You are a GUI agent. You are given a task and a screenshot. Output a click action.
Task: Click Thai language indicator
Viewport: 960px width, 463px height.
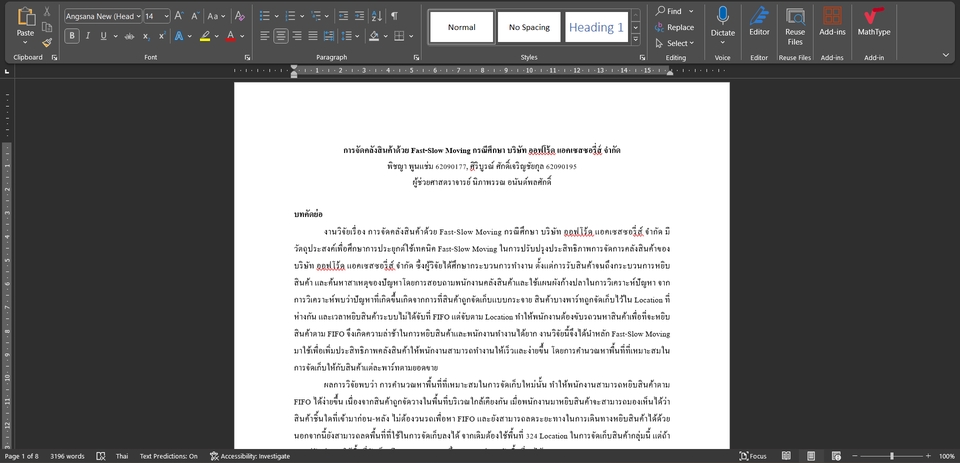[122, 456]
